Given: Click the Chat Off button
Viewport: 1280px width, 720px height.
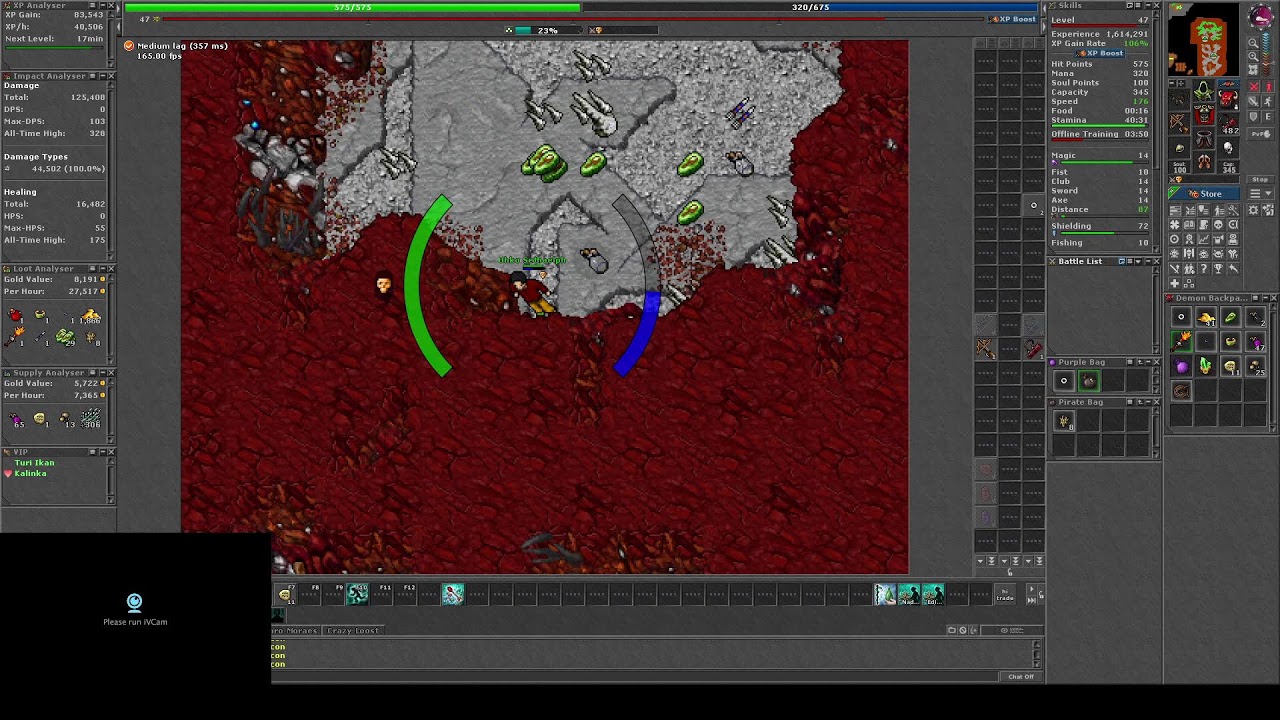Looking at the screenshot, I should click(1021, 677).
